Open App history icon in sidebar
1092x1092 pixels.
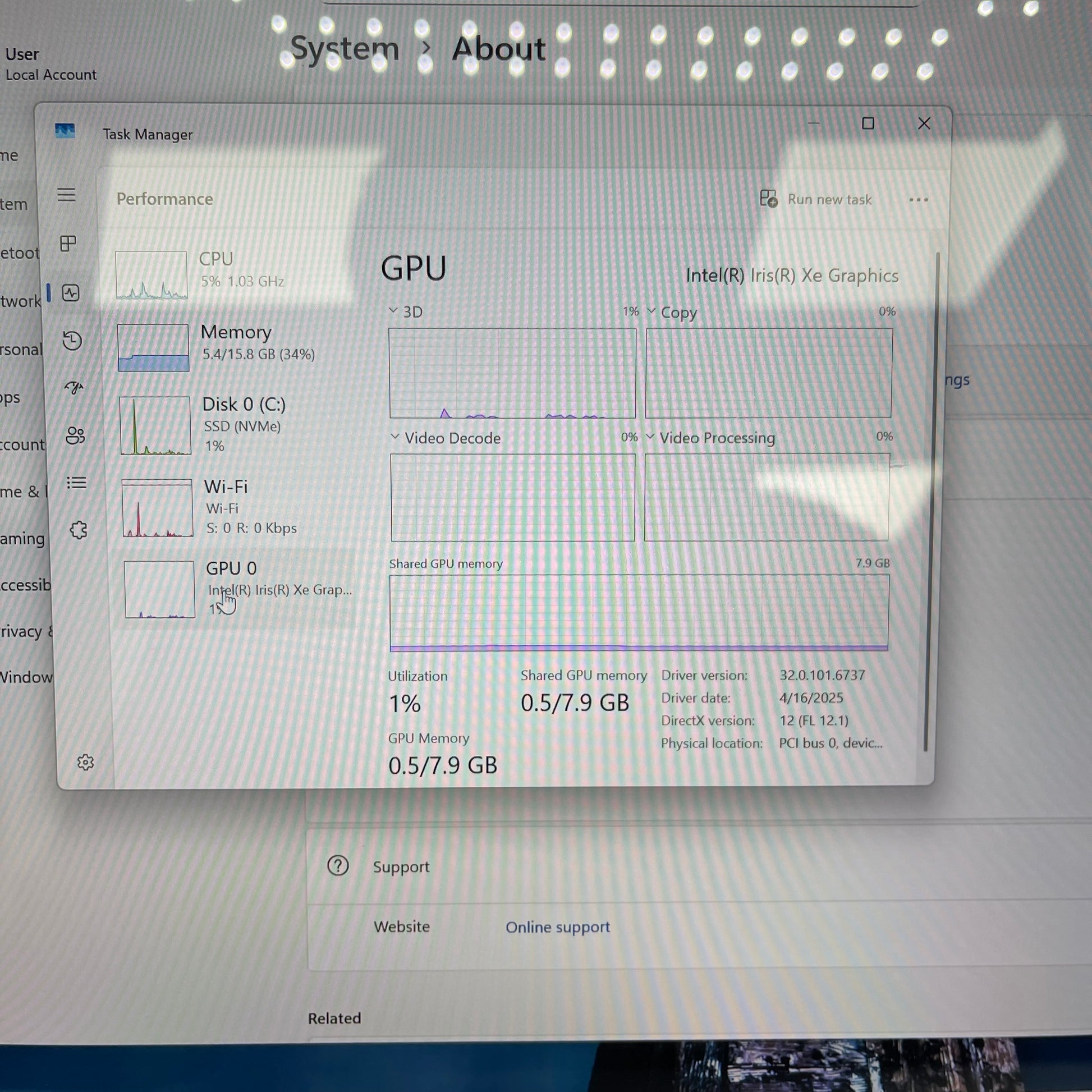click(x=72, y=340)
